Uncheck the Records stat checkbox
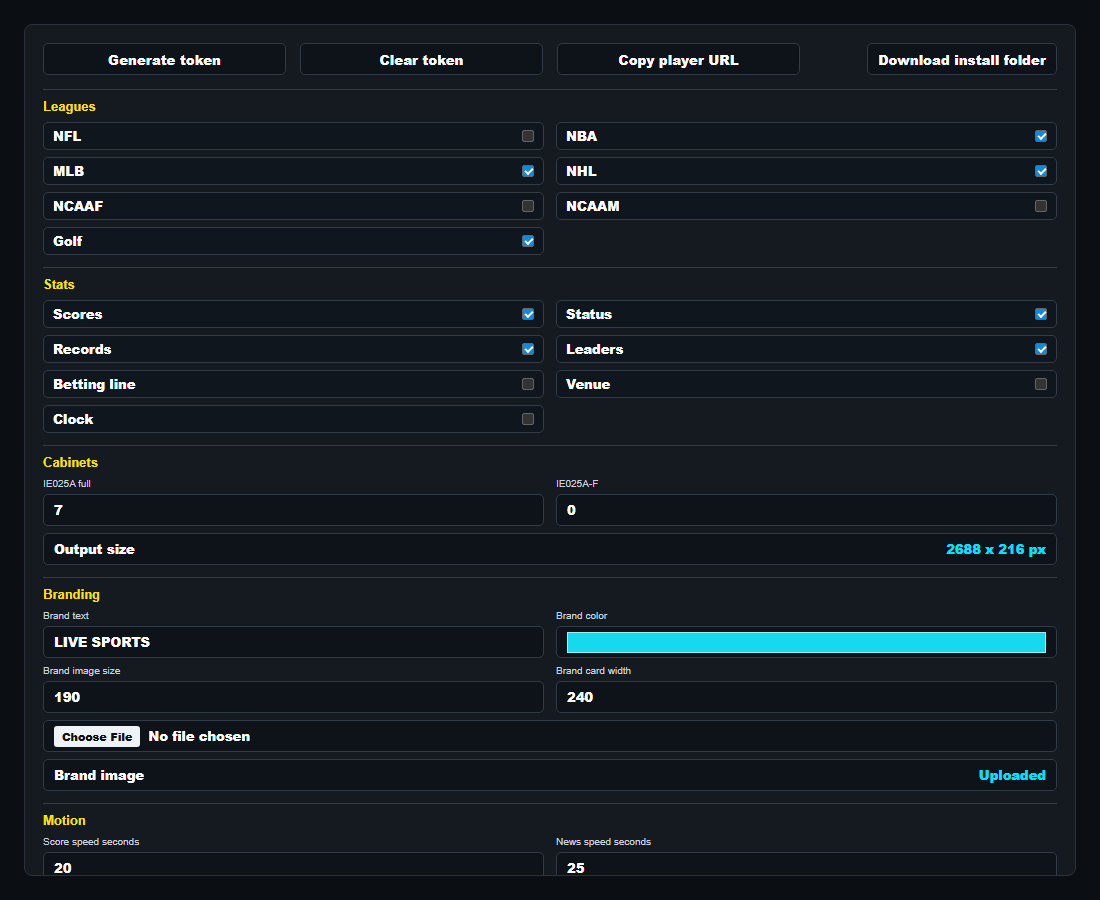 click(x=528, y=349)
